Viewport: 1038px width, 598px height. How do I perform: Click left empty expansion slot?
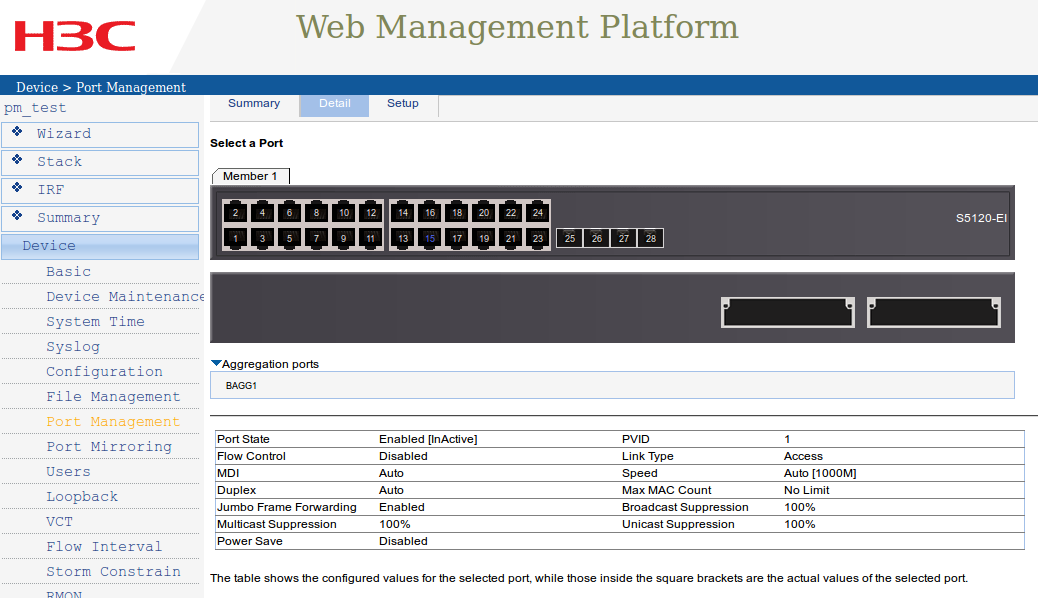tap(788, 313)
